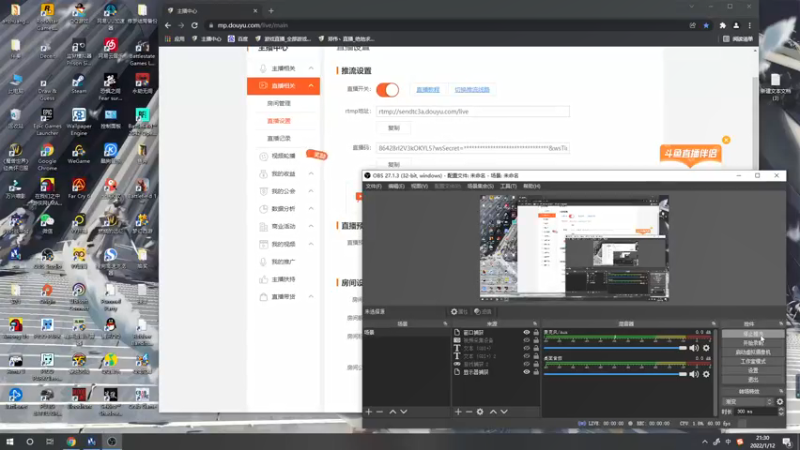Click 工作室模式 in OBS controls
The image size is (800, 450).
[x=753, y=361]
